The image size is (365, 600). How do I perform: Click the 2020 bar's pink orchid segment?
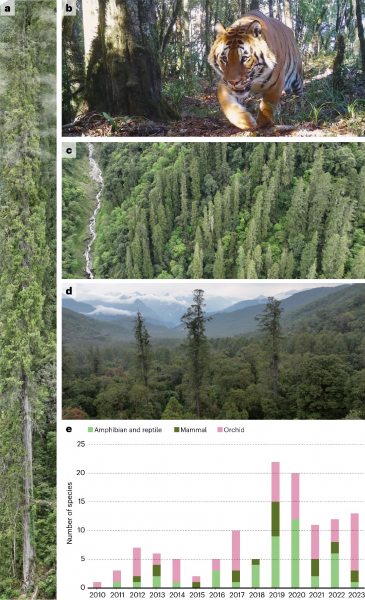pos(295,496)
